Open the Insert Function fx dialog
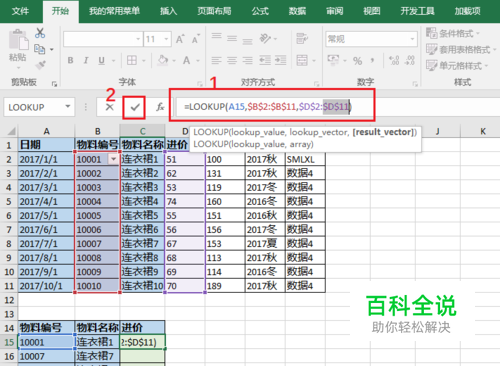This screenshot has width=500, height=366. pyautogui.click(x=160, y=107)
